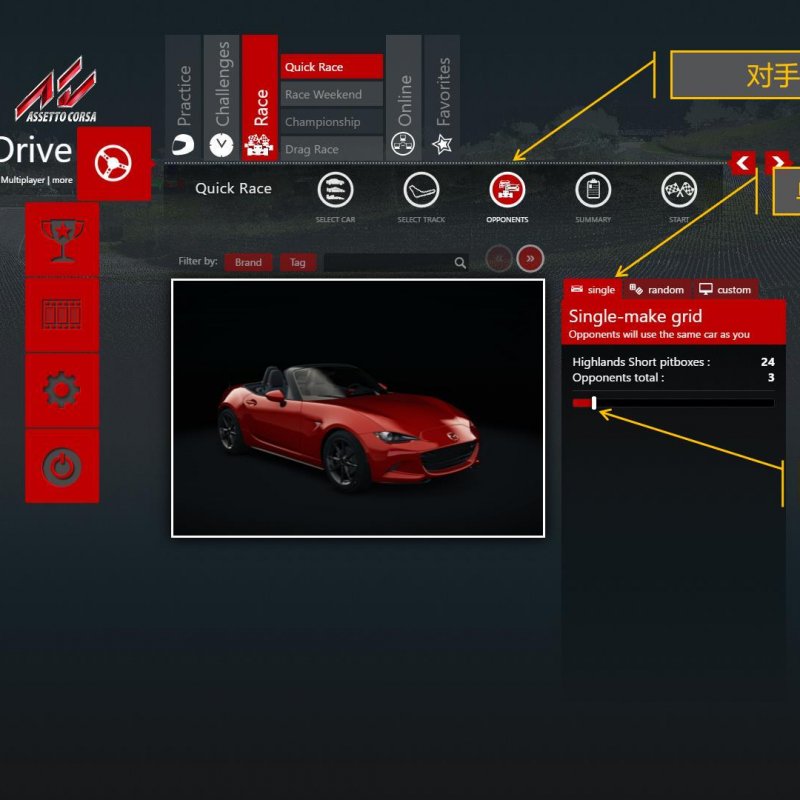Image resolution: width=800 pixels, height=800 pixels.
Task: Click the Opponents total slider handle
Action: pyautogui.click(x=594, y=403)
